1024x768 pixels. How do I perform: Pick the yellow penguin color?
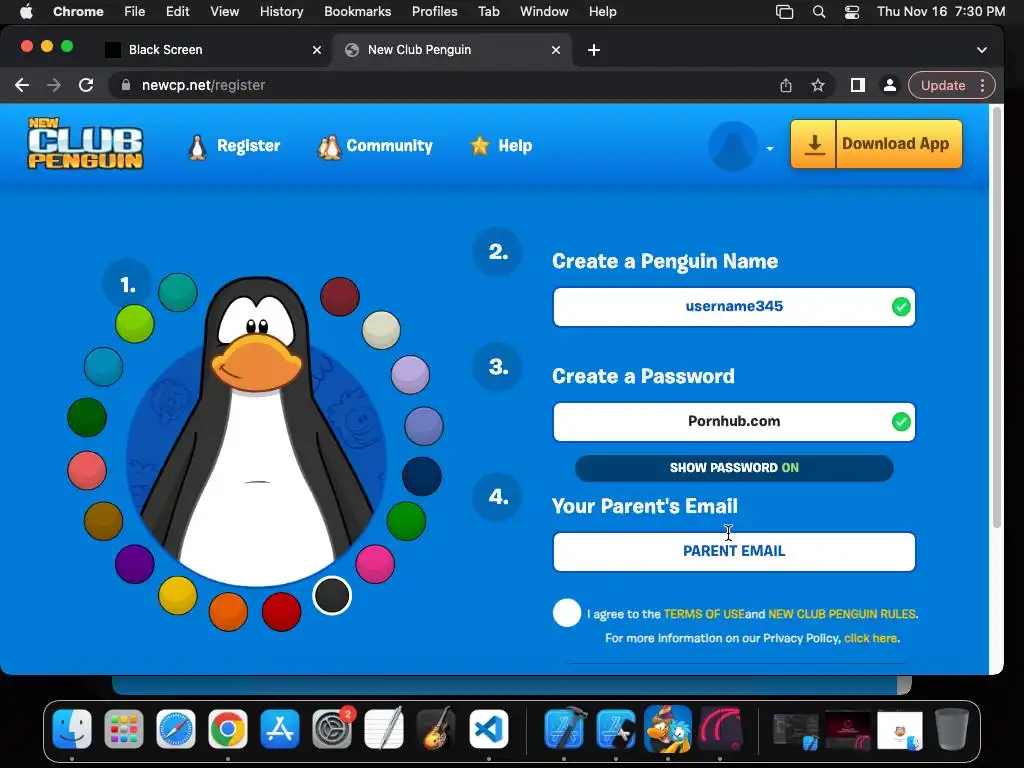coord(178,596)
